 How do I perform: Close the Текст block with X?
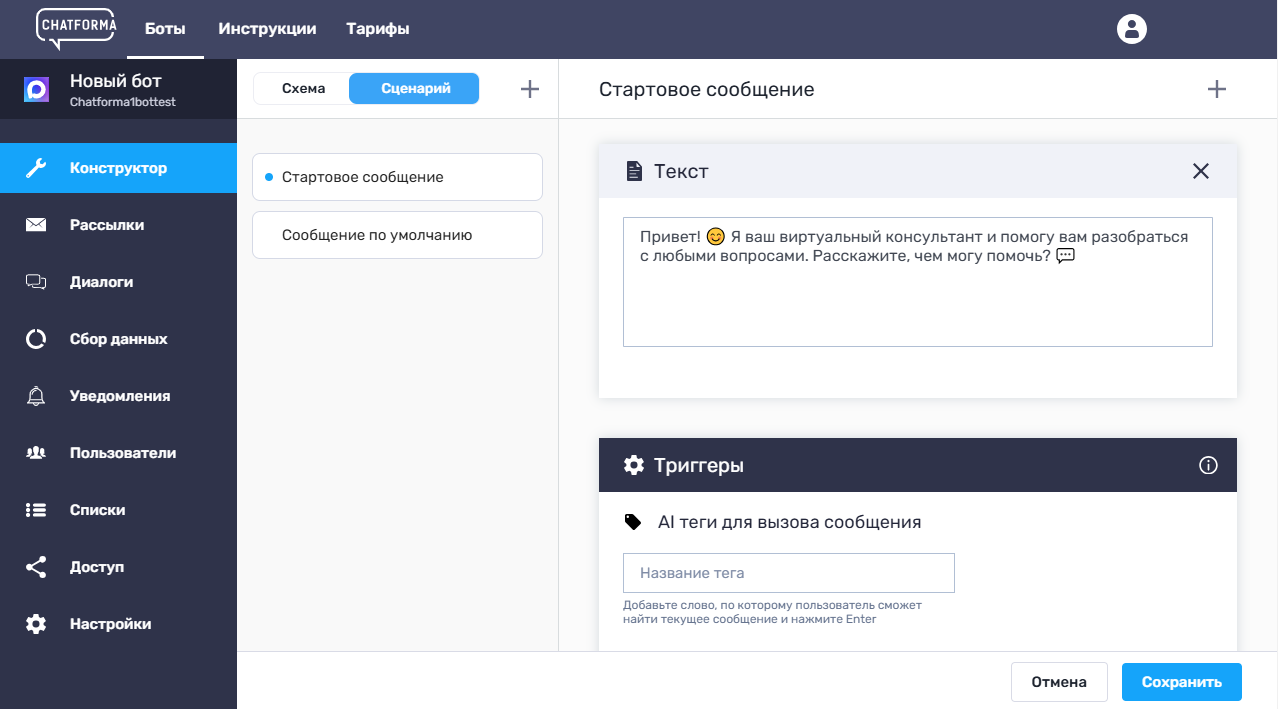[x=1201, y=171]
